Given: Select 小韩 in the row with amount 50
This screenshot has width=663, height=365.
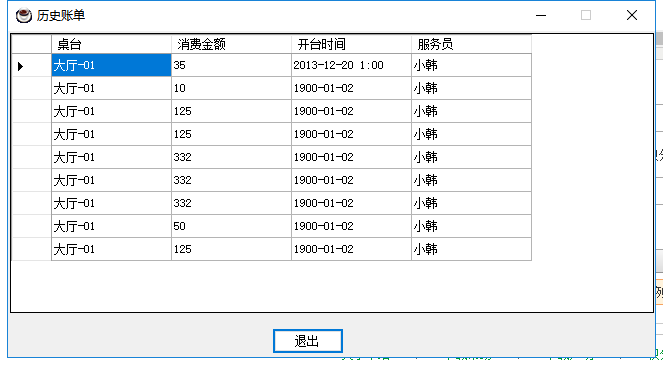Looking at the screenshot, I should click(471, 226).
